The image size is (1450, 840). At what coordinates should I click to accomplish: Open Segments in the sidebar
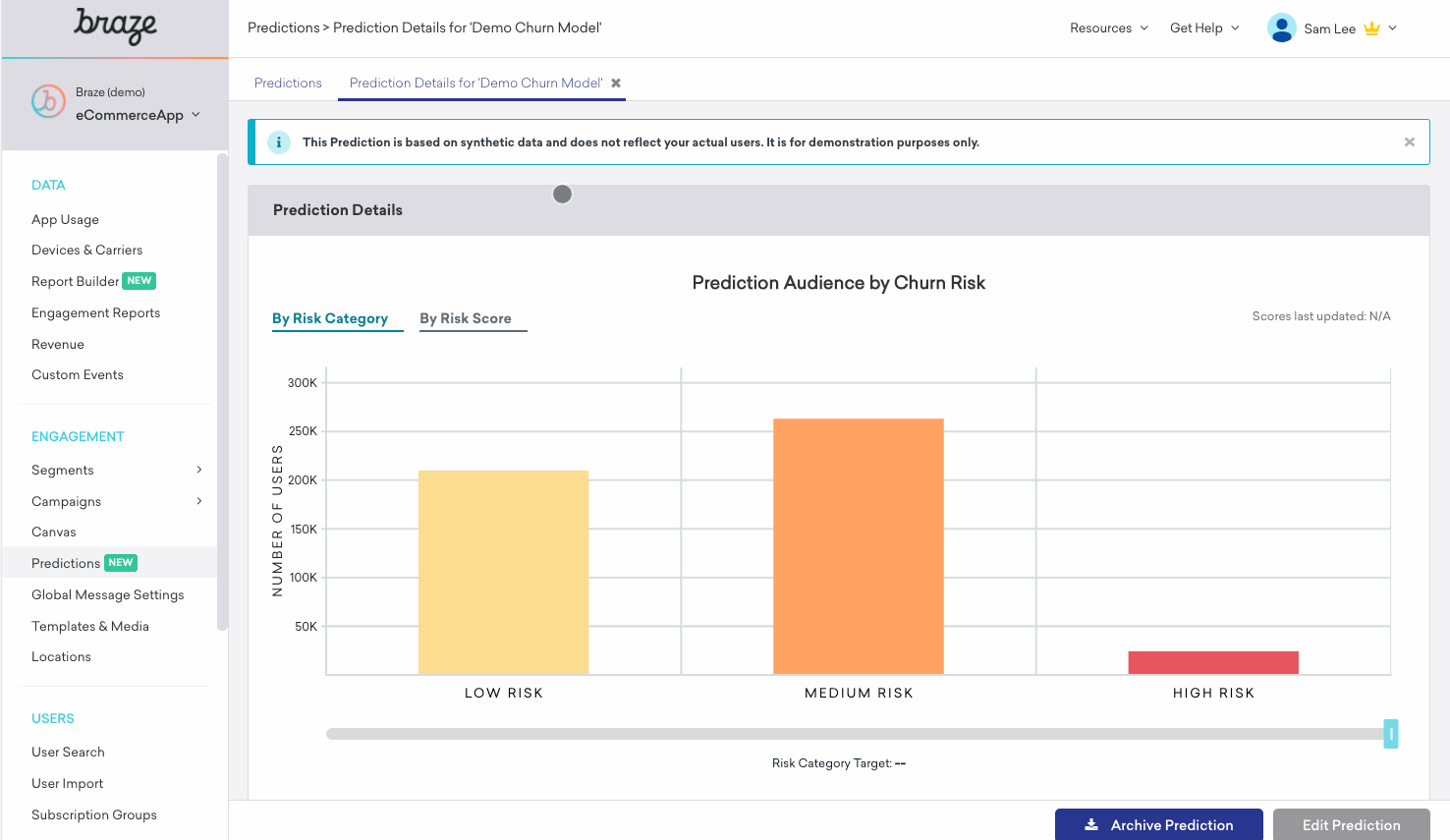click(63, 471)
